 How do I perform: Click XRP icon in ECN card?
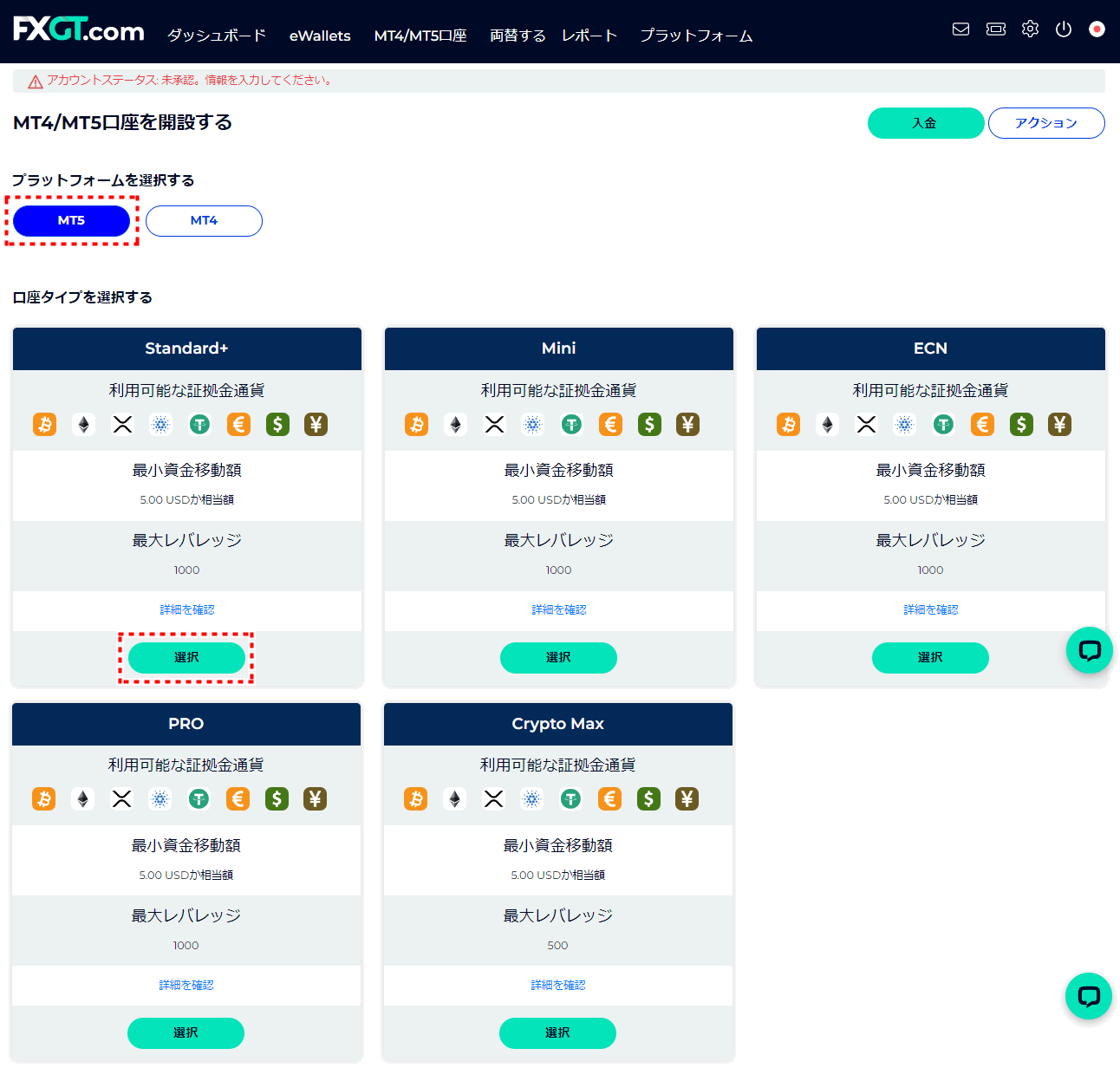867,425
